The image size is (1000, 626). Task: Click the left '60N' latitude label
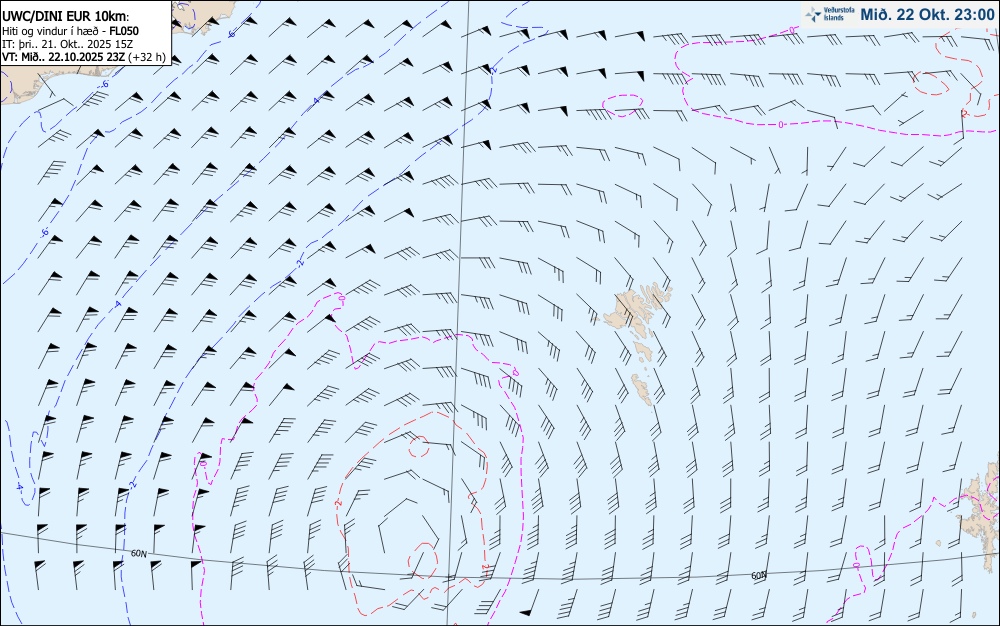pos(138,554)
